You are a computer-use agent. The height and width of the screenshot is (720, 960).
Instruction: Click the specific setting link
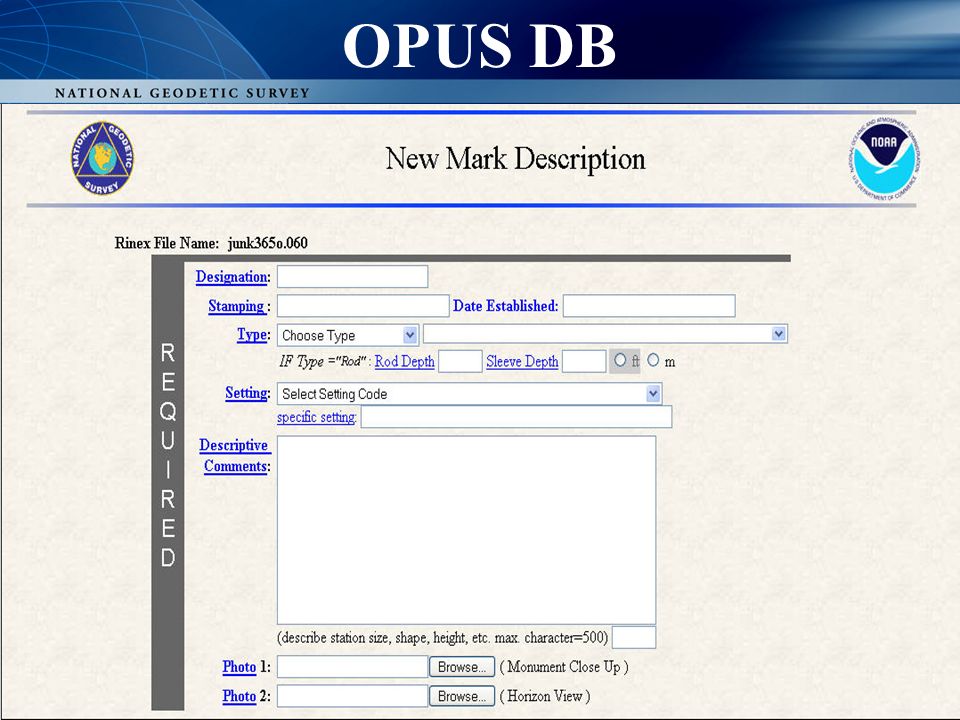tap(316, 417)
